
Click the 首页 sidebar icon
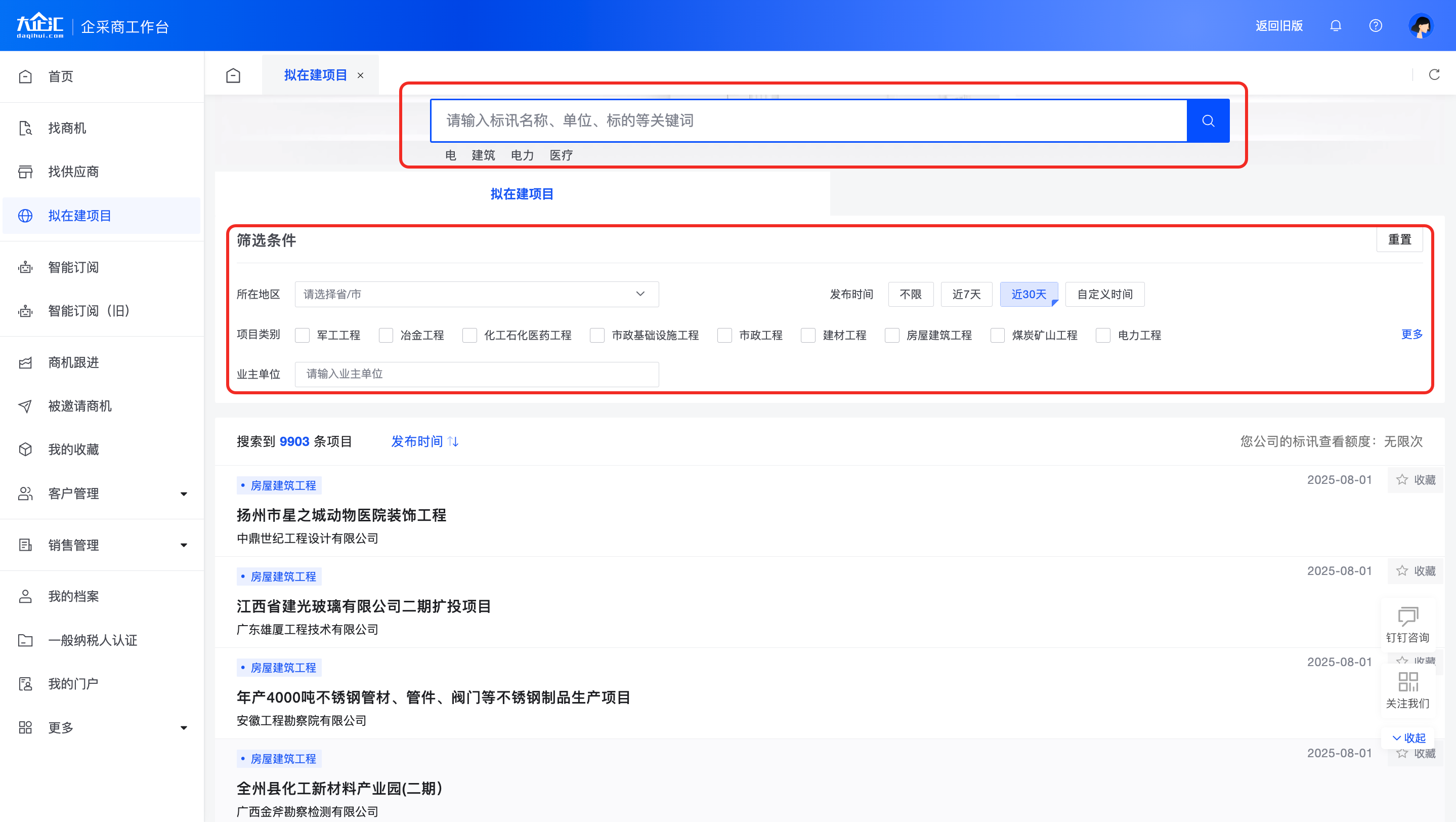[x=25, y=76]
